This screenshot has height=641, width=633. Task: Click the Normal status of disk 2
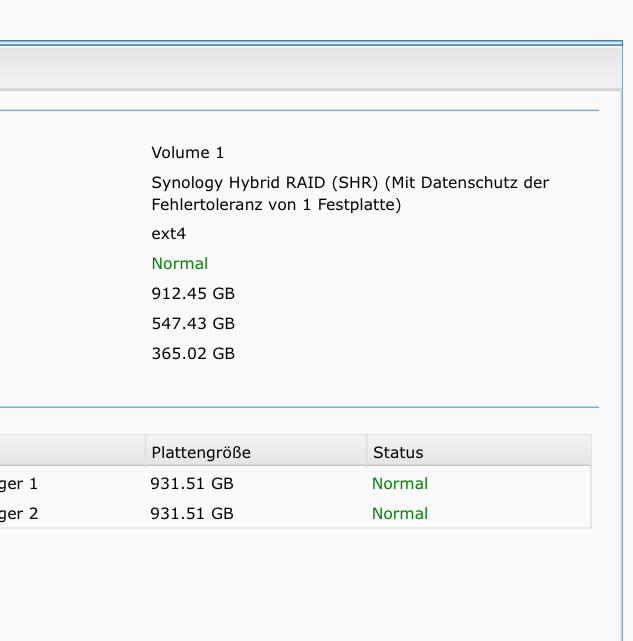[x=400, y=514]
